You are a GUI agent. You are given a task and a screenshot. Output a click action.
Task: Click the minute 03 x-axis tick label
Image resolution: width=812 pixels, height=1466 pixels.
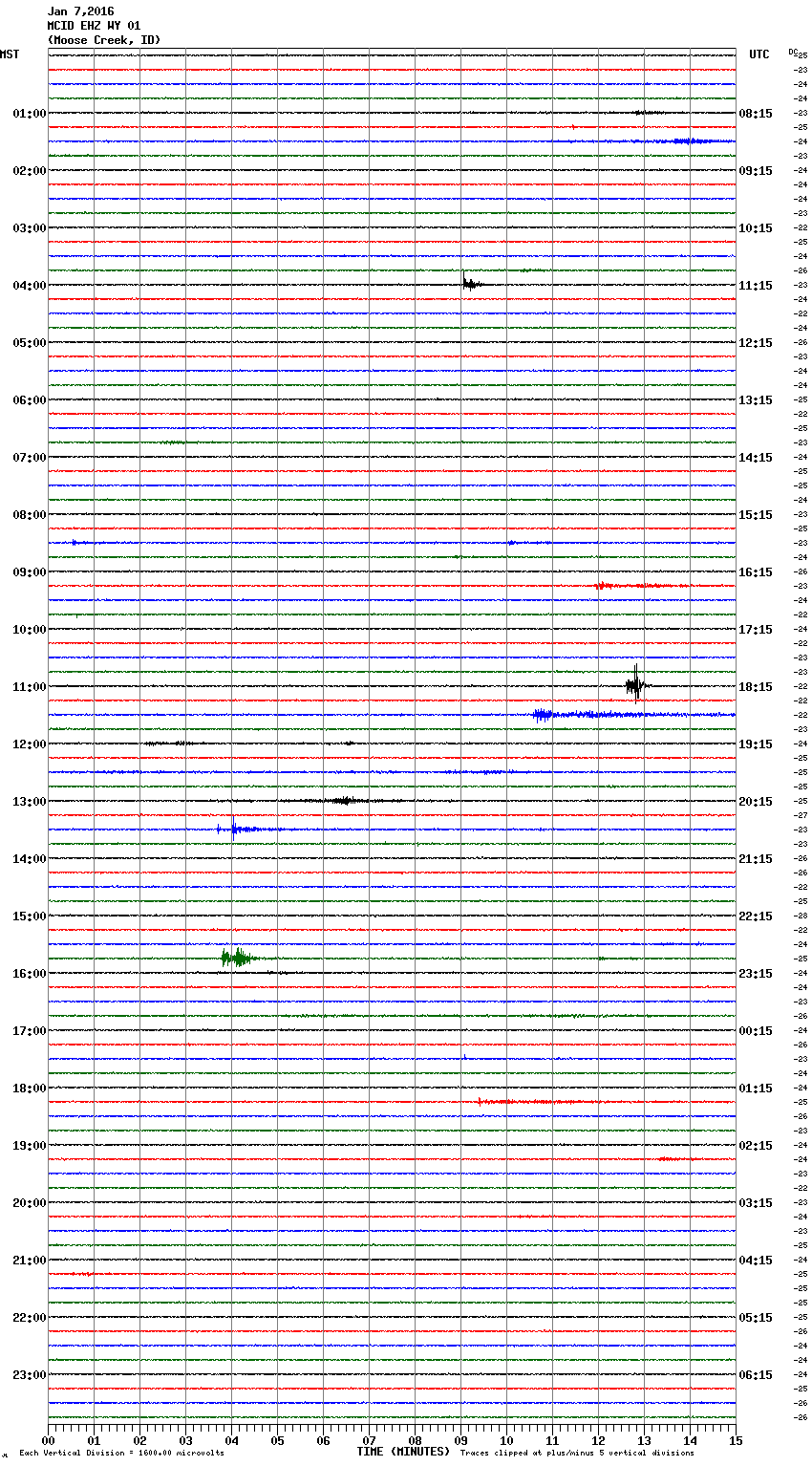point(185,1440)
